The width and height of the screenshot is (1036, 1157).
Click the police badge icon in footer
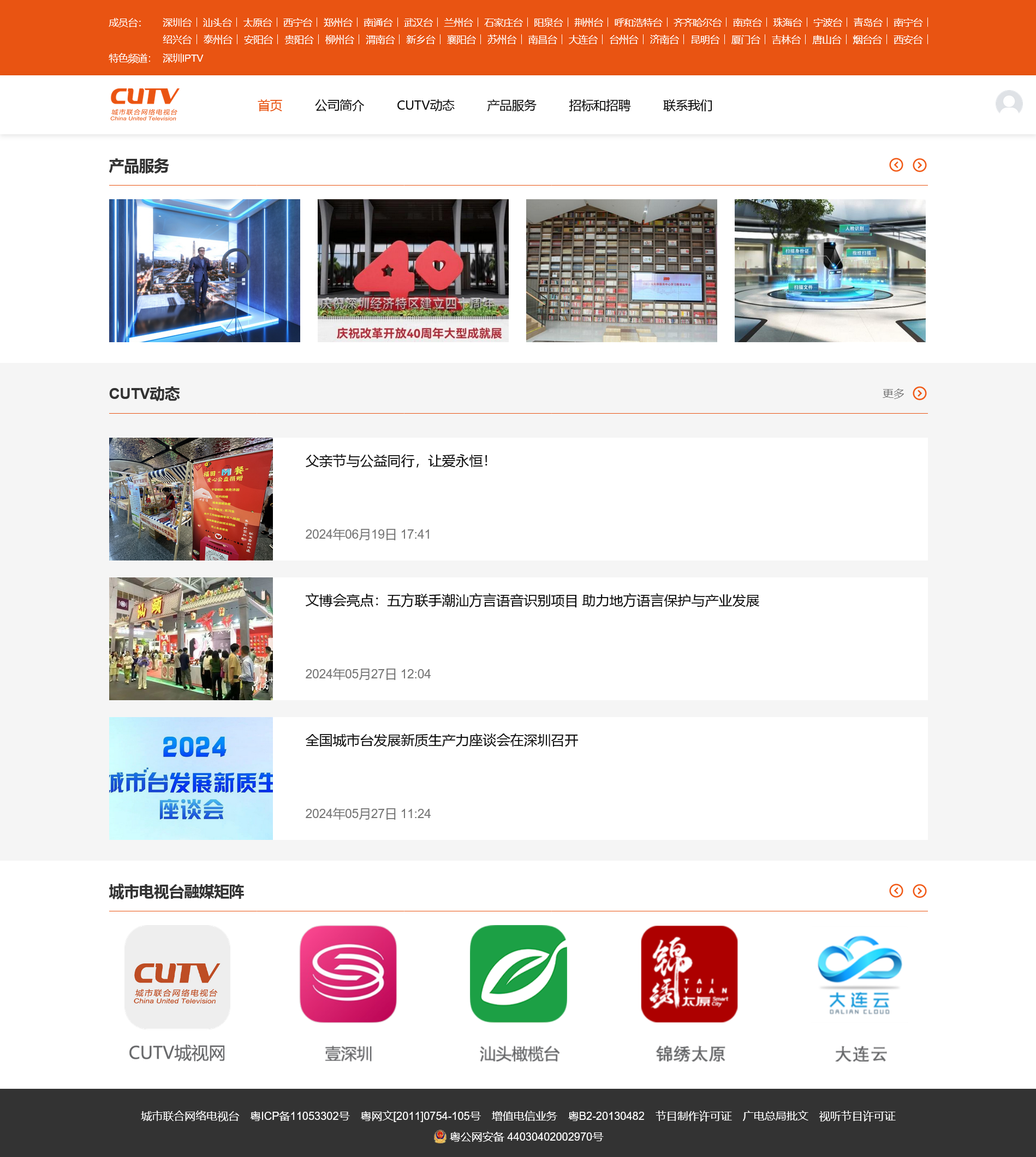[440, 1136]
